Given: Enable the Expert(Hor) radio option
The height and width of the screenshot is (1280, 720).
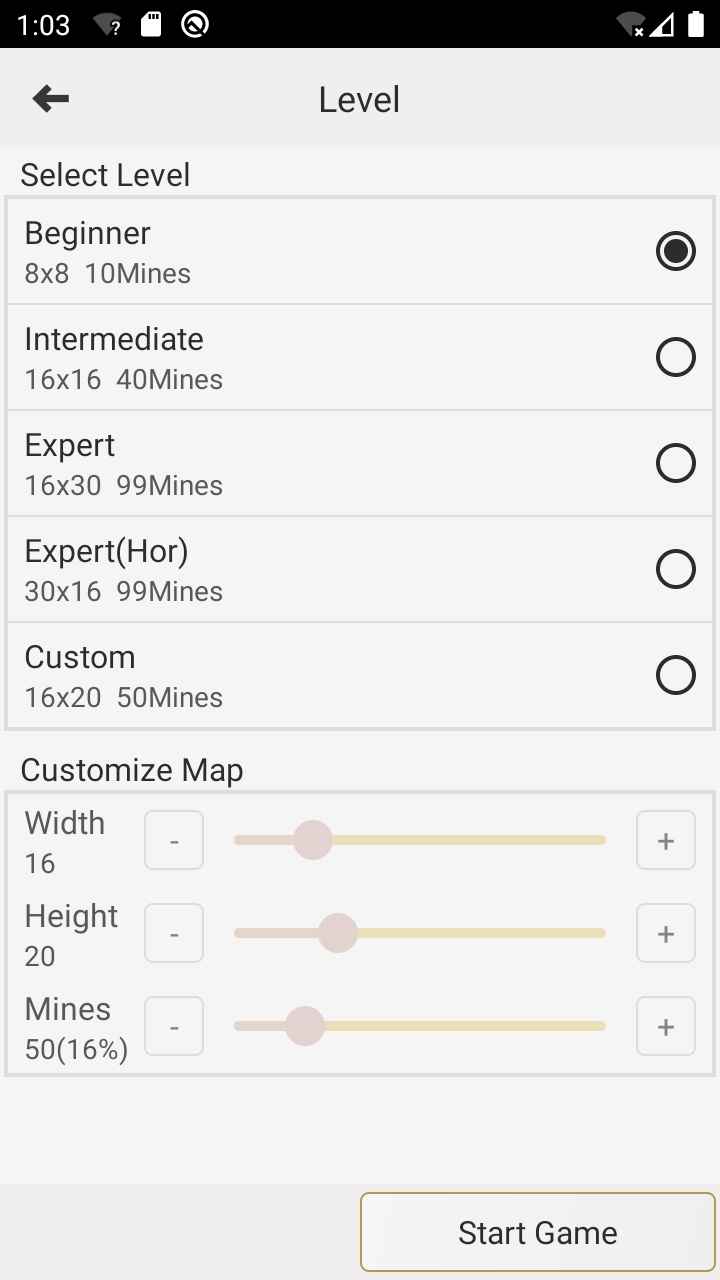Looking at the screenshot, I should (676, 569).
